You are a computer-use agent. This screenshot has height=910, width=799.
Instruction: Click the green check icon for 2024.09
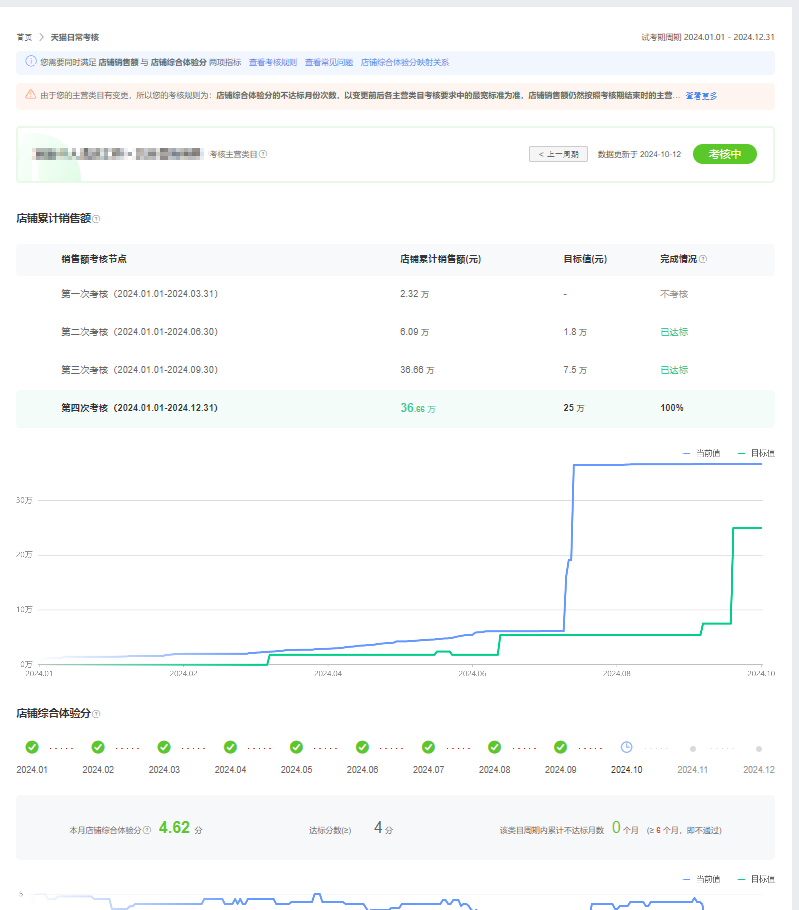(x=560, y=747)
